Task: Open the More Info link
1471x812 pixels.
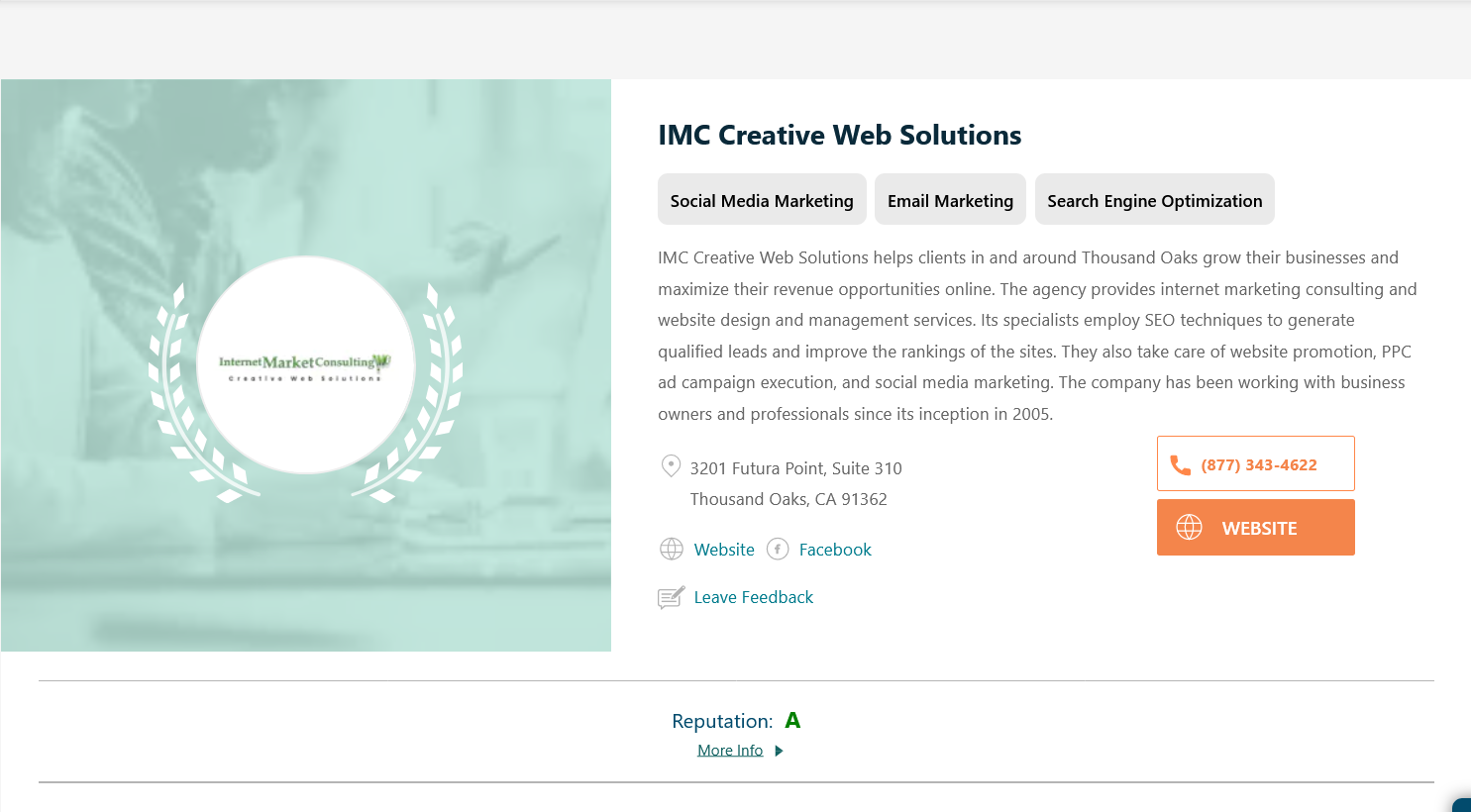Action: 730,751
